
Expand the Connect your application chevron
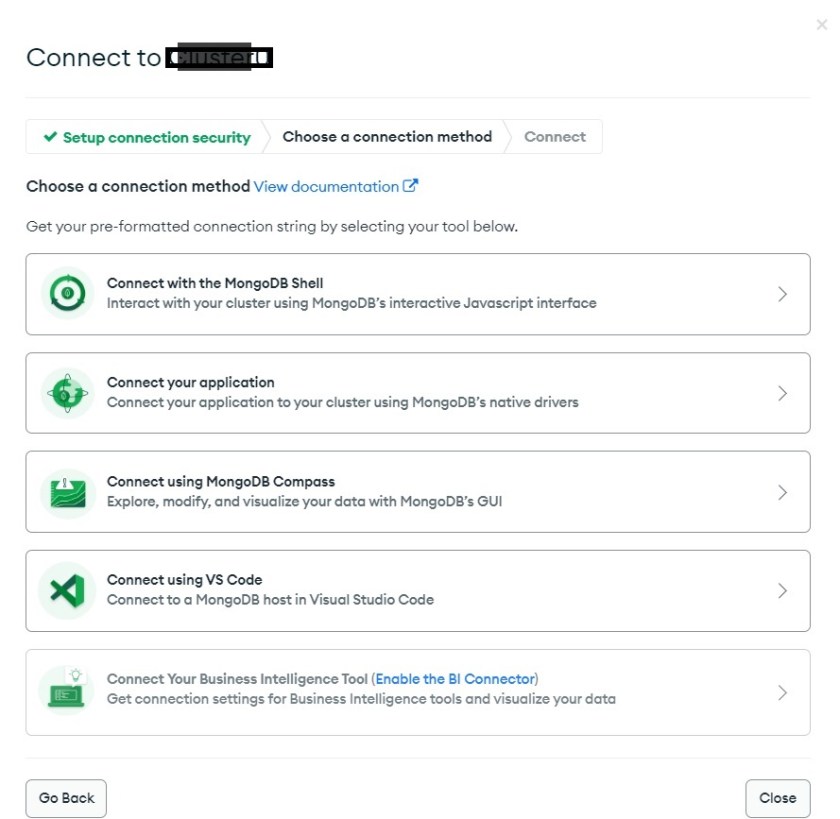tap(783, 392)
